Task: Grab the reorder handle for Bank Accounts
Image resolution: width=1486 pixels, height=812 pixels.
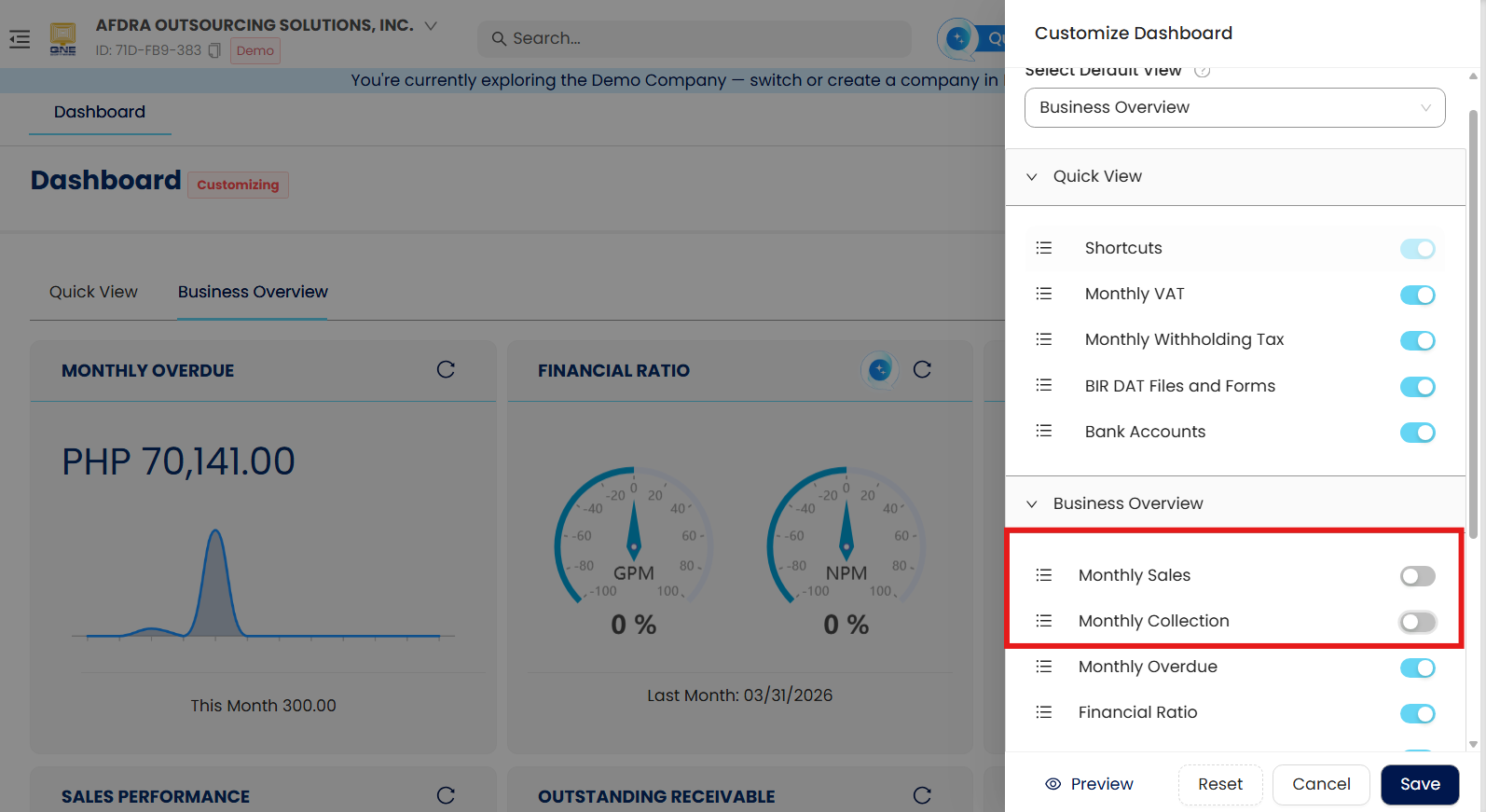Action: point(1044,431)
